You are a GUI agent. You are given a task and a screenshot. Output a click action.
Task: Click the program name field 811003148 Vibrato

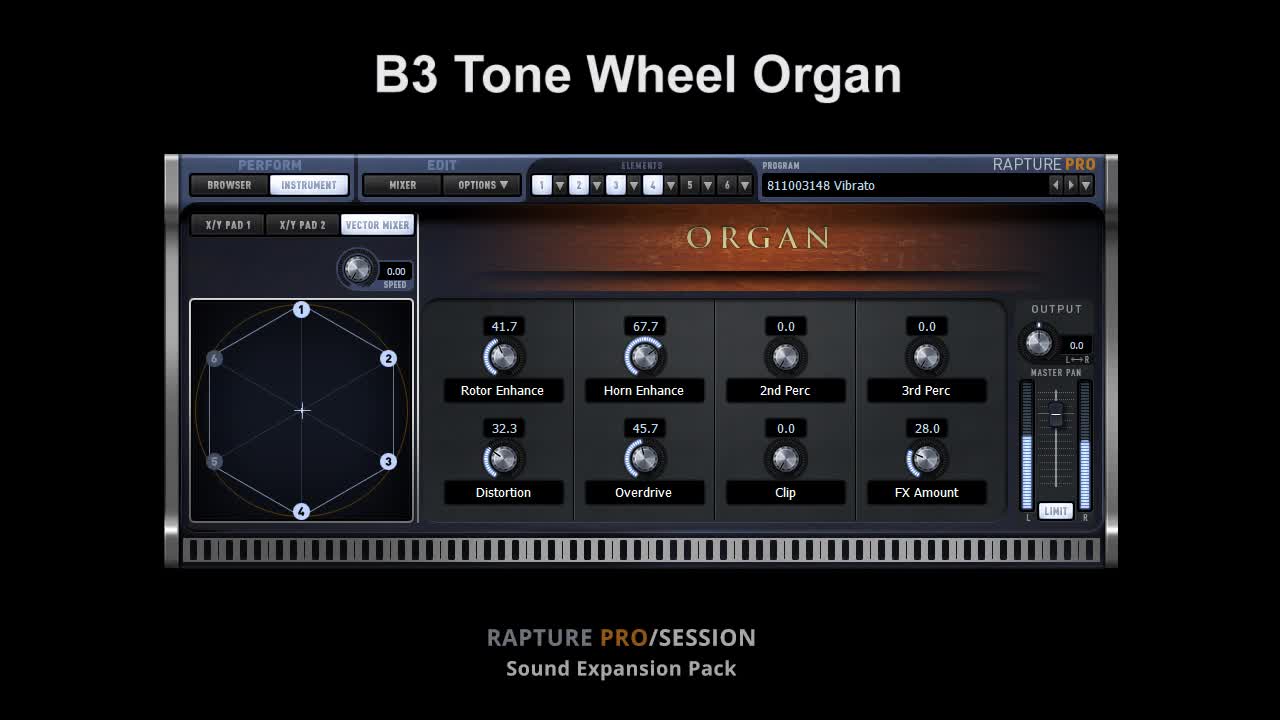tap(900, 185)
